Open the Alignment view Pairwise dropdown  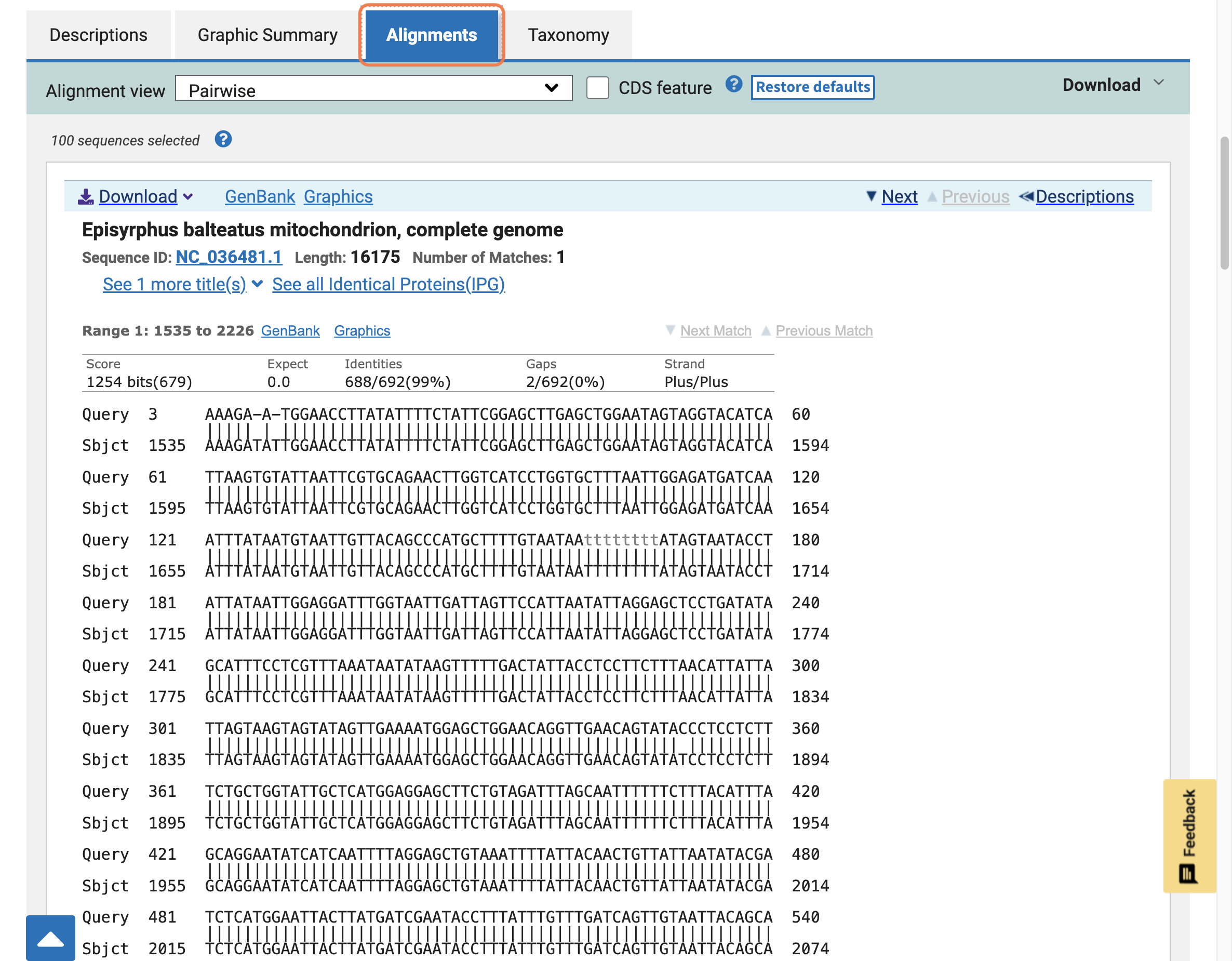click(x=373, y=88)
